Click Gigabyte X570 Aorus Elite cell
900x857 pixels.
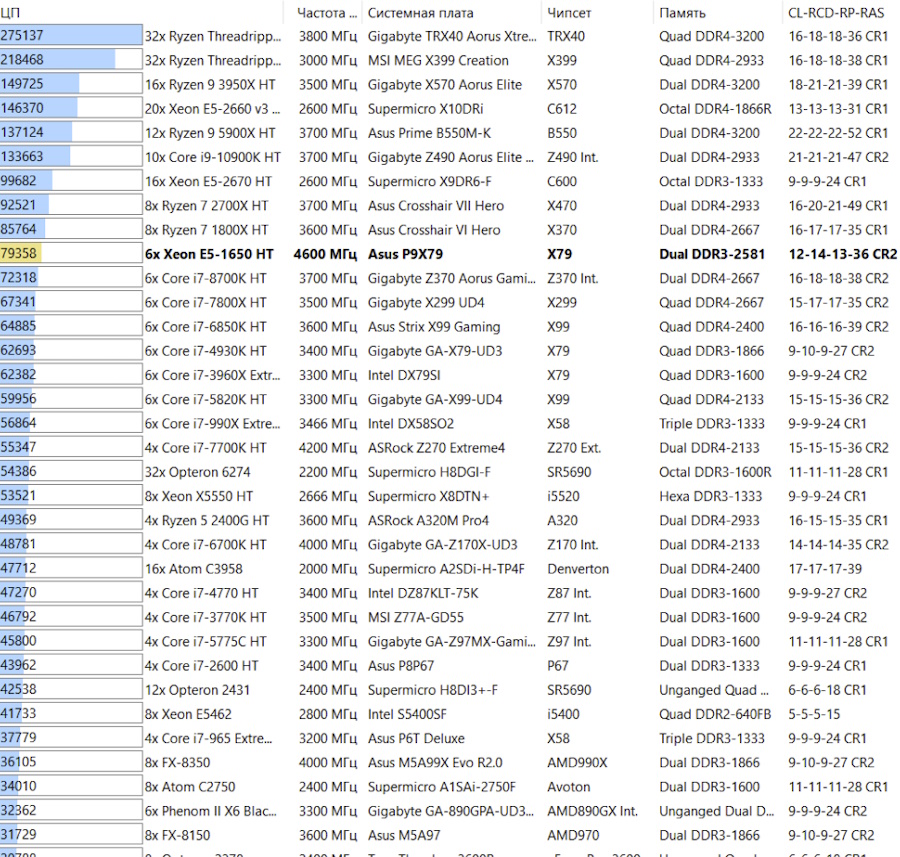pos(445,84)
